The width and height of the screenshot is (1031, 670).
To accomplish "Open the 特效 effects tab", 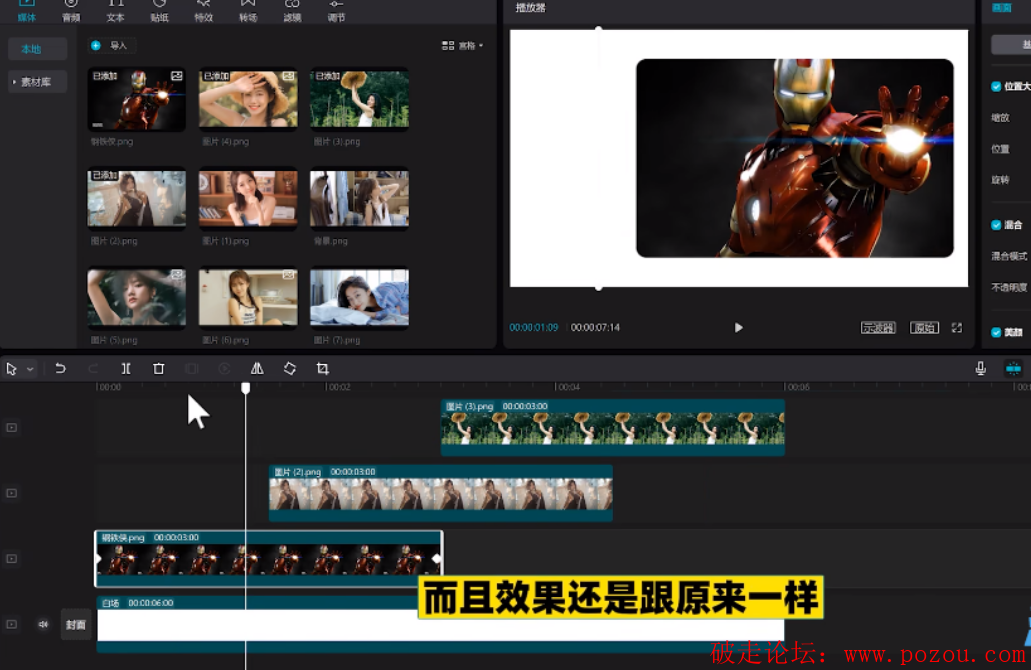I will tap(204, 11).
